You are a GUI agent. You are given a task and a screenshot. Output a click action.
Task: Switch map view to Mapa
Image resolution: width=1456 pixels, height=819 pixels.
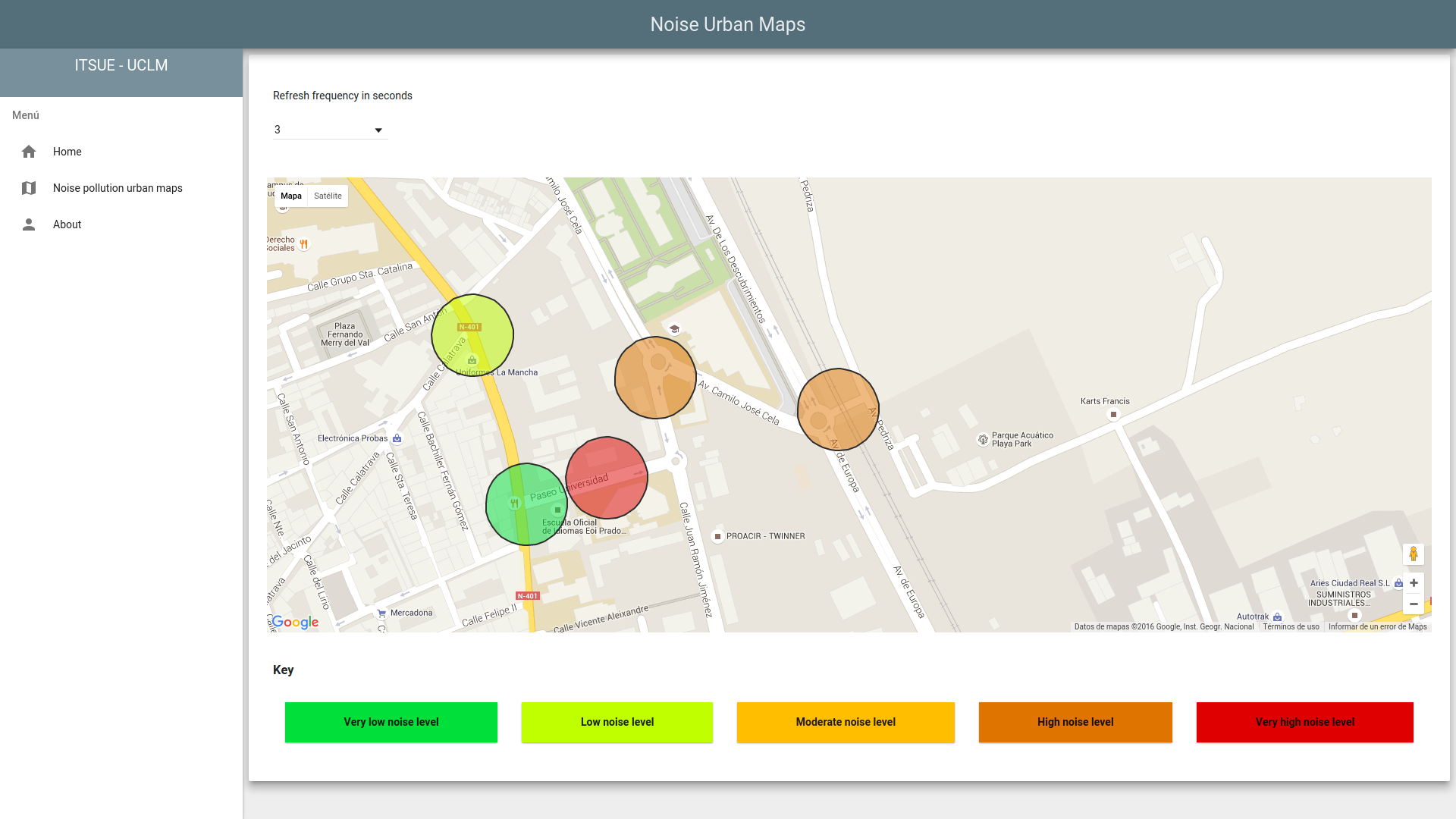click(291, 196)
